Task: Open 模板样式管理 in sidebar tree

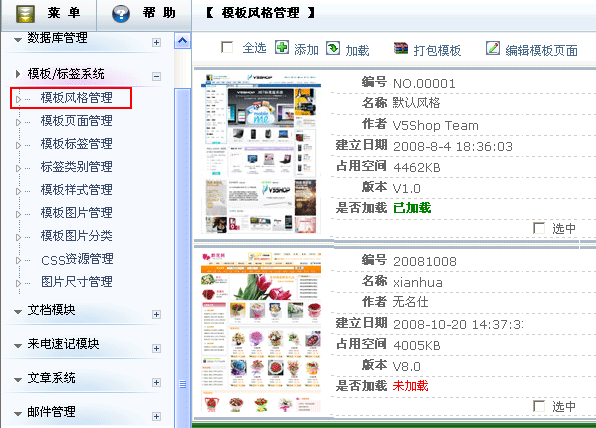Action: 76,189
